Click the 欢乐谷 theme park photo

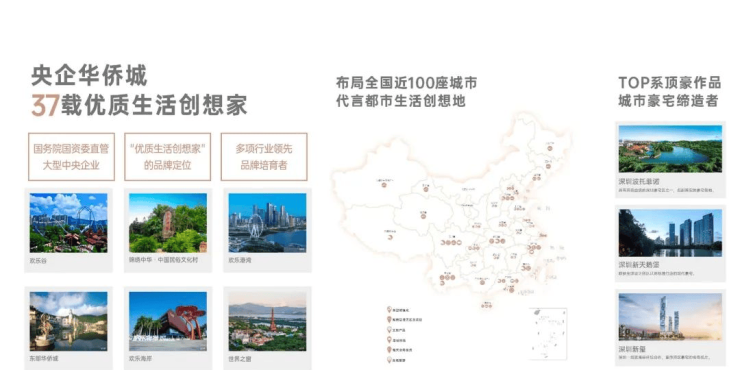[x=68, y=222]
